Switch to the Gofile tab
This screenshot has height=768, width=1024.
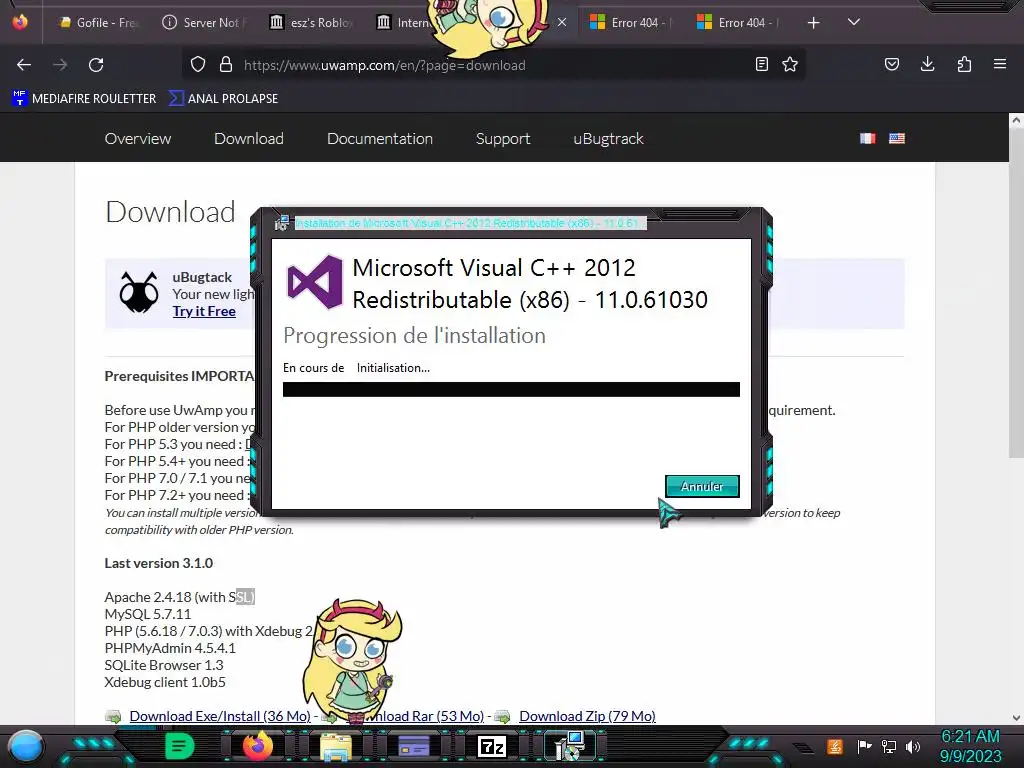(x=98, y=23)
